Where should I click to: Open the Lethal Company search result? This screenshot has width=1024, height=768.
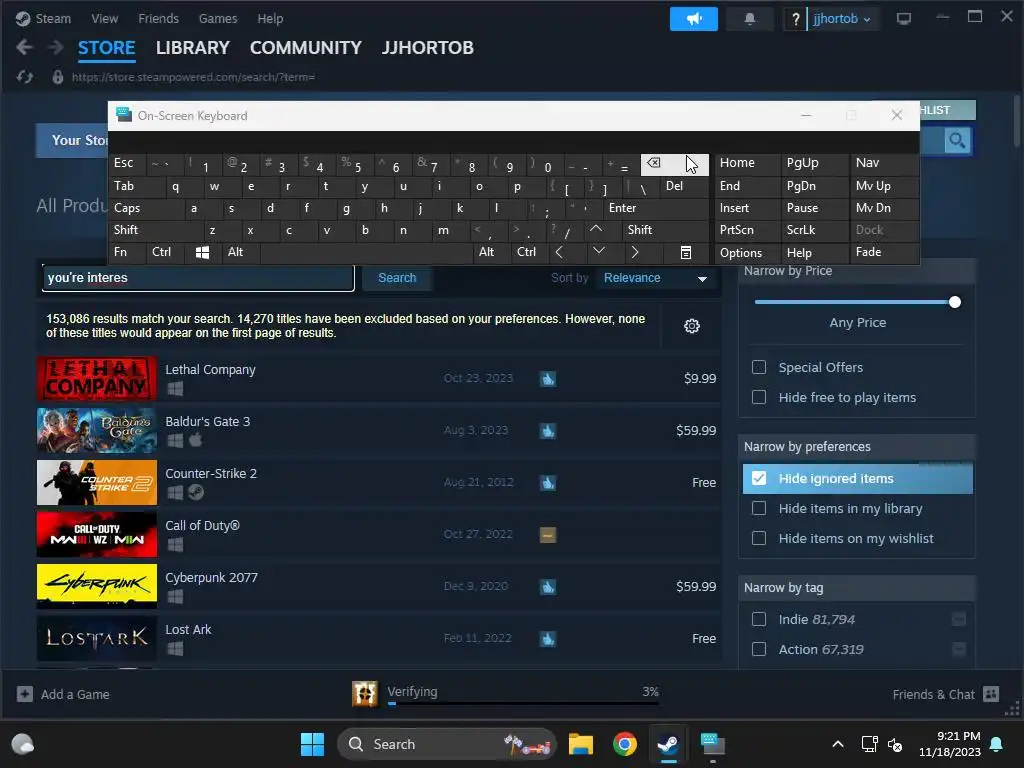(x=379, y=379)
